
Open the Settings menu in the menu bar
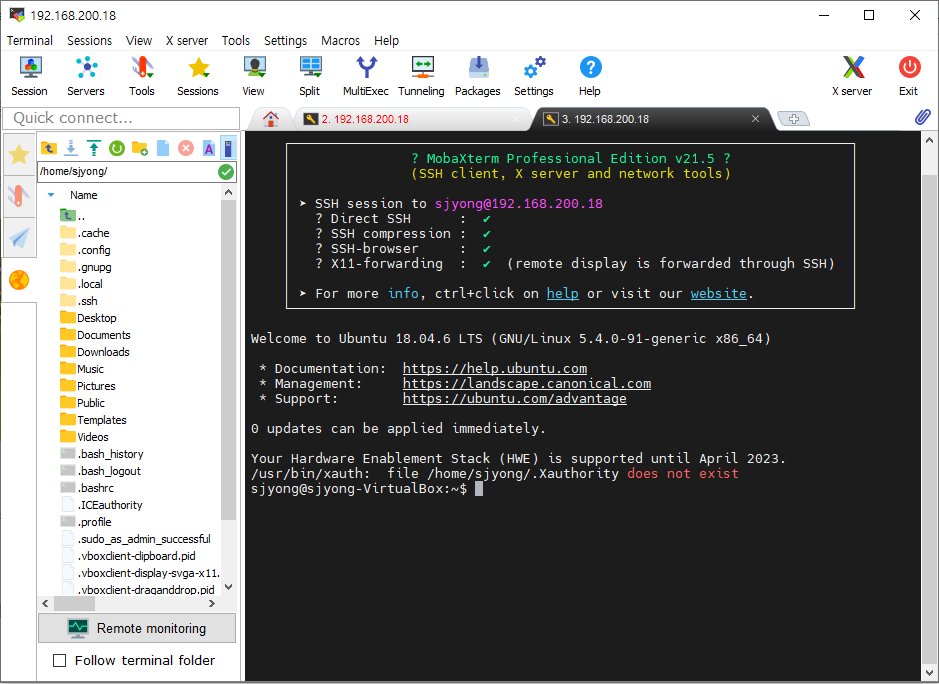[285, 40]
